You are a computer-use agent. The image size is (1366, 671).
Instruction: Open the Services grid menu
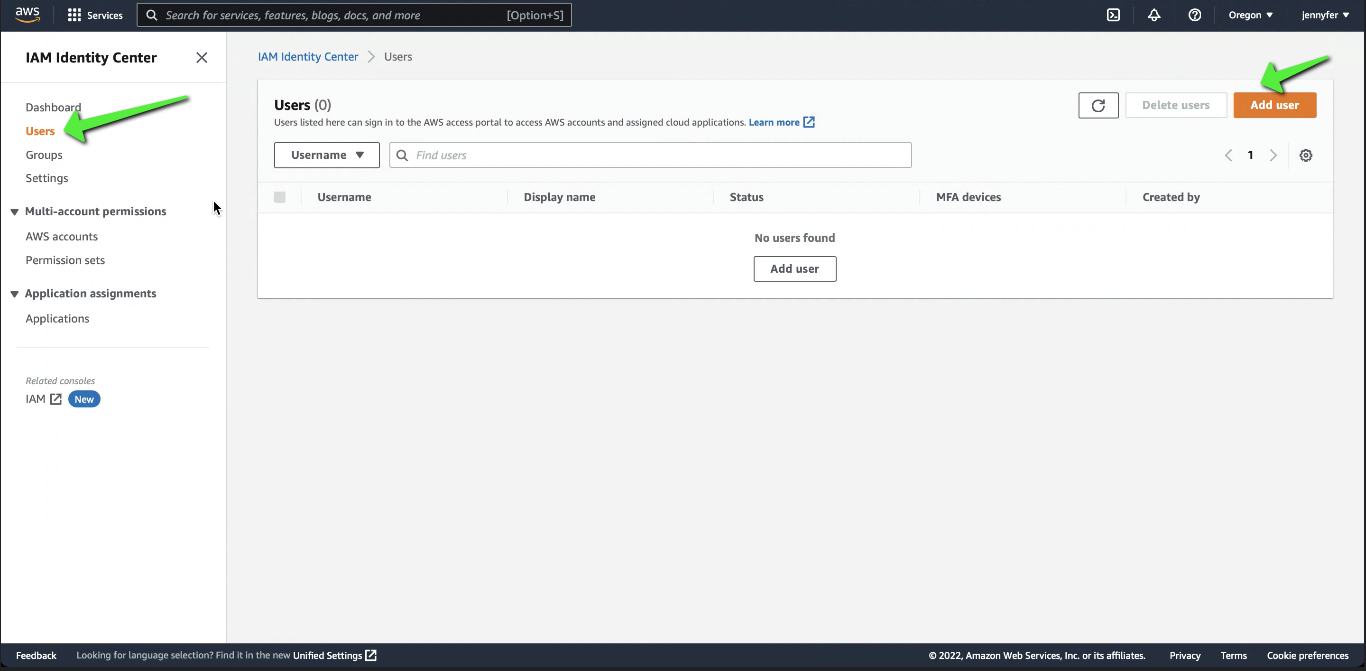(95, 15)
